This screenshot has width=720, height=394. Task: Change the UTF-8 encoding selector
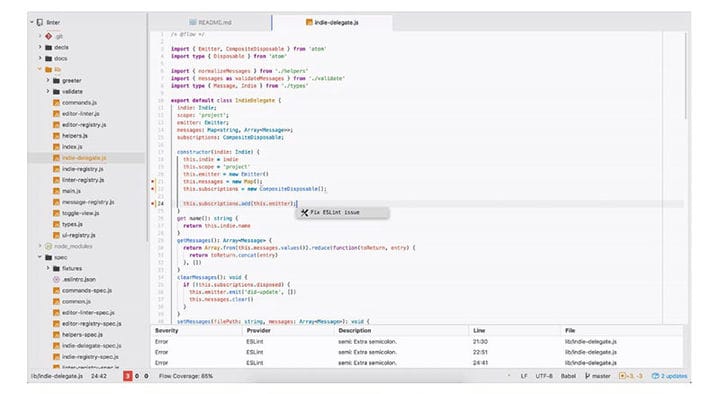point(544,376)
